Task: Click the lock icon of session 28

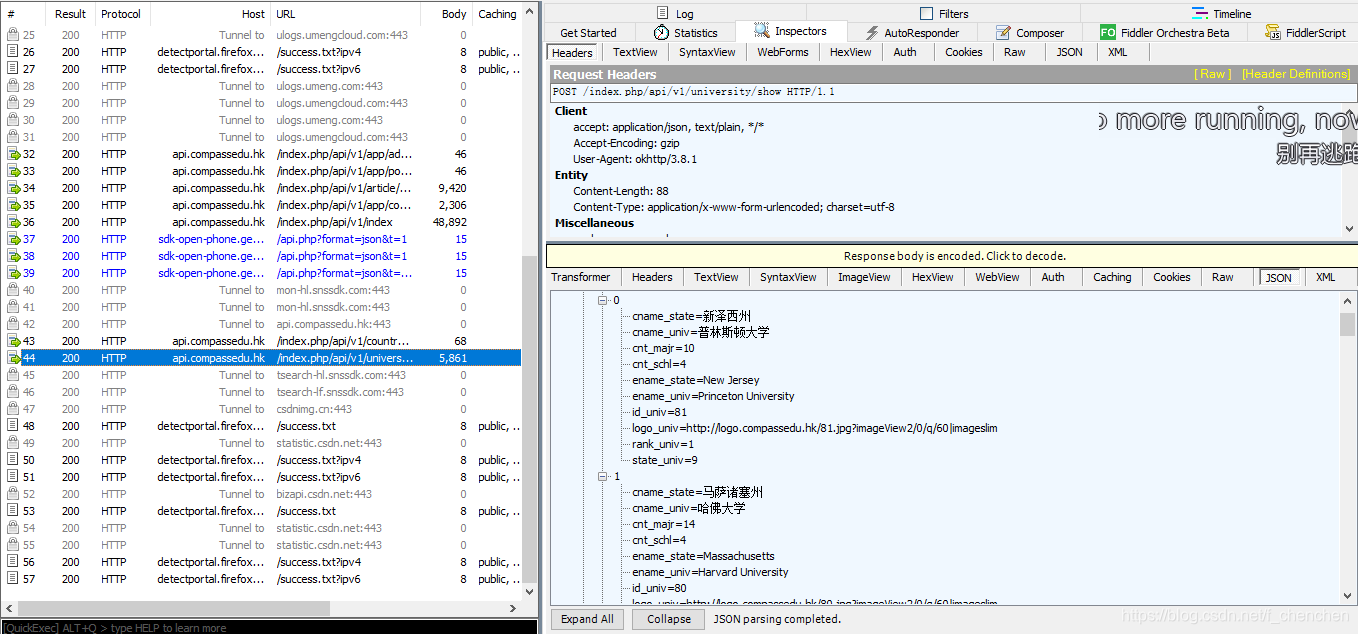Action: (13, 86)
